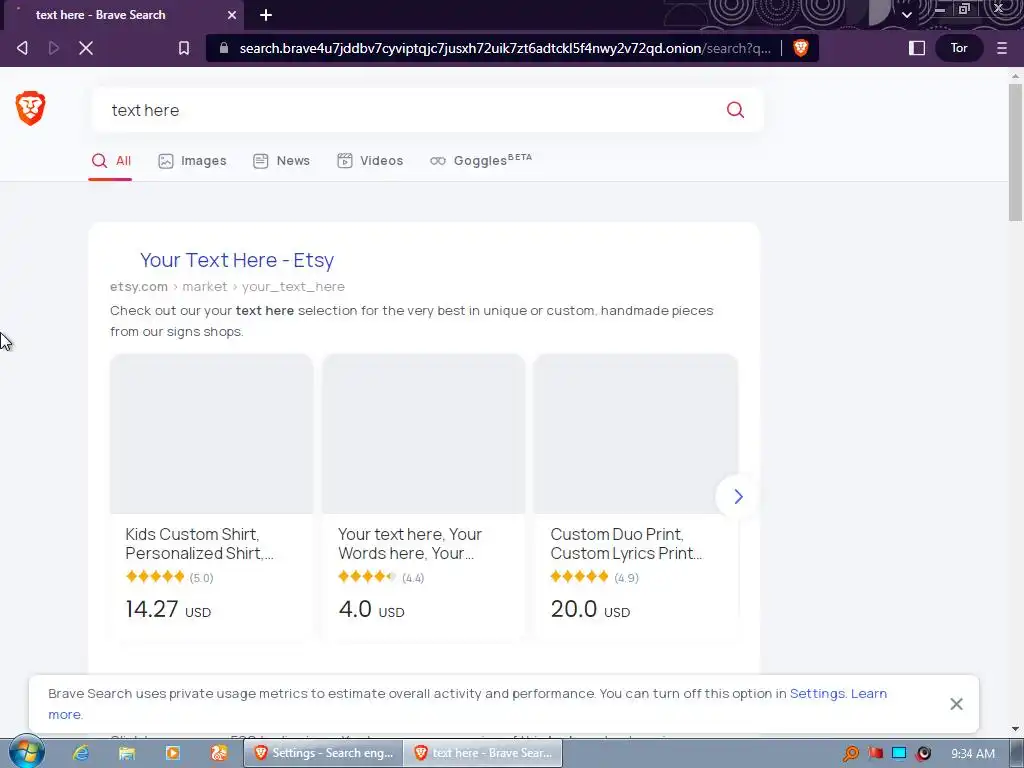Switch to the News search tab
The width and height of the screenshot is (1024, 768).
(281, 161)
